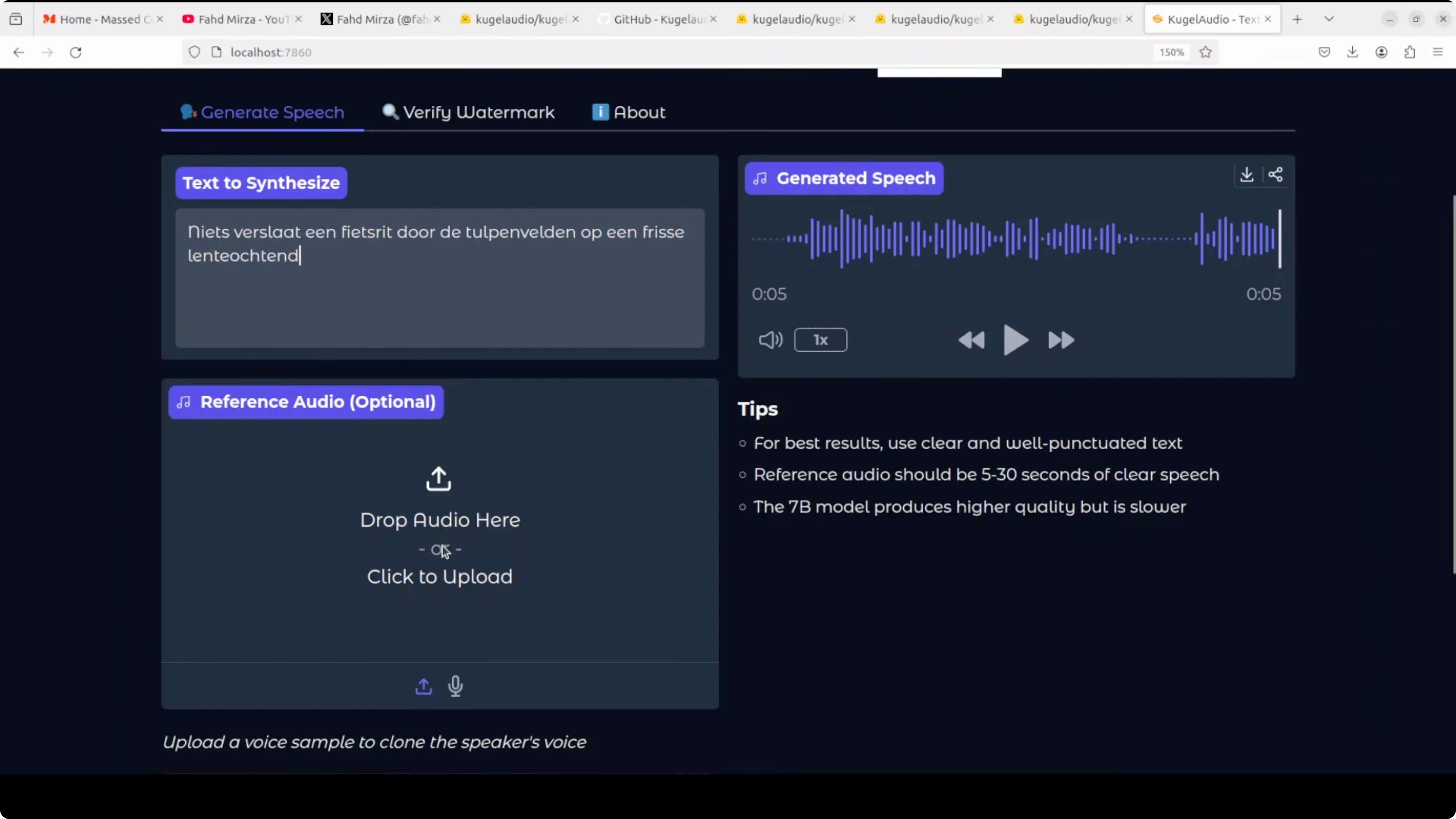1456x819 pixels.
Task: Record reference audio with the microphone icon
Action: click(455, 686)
